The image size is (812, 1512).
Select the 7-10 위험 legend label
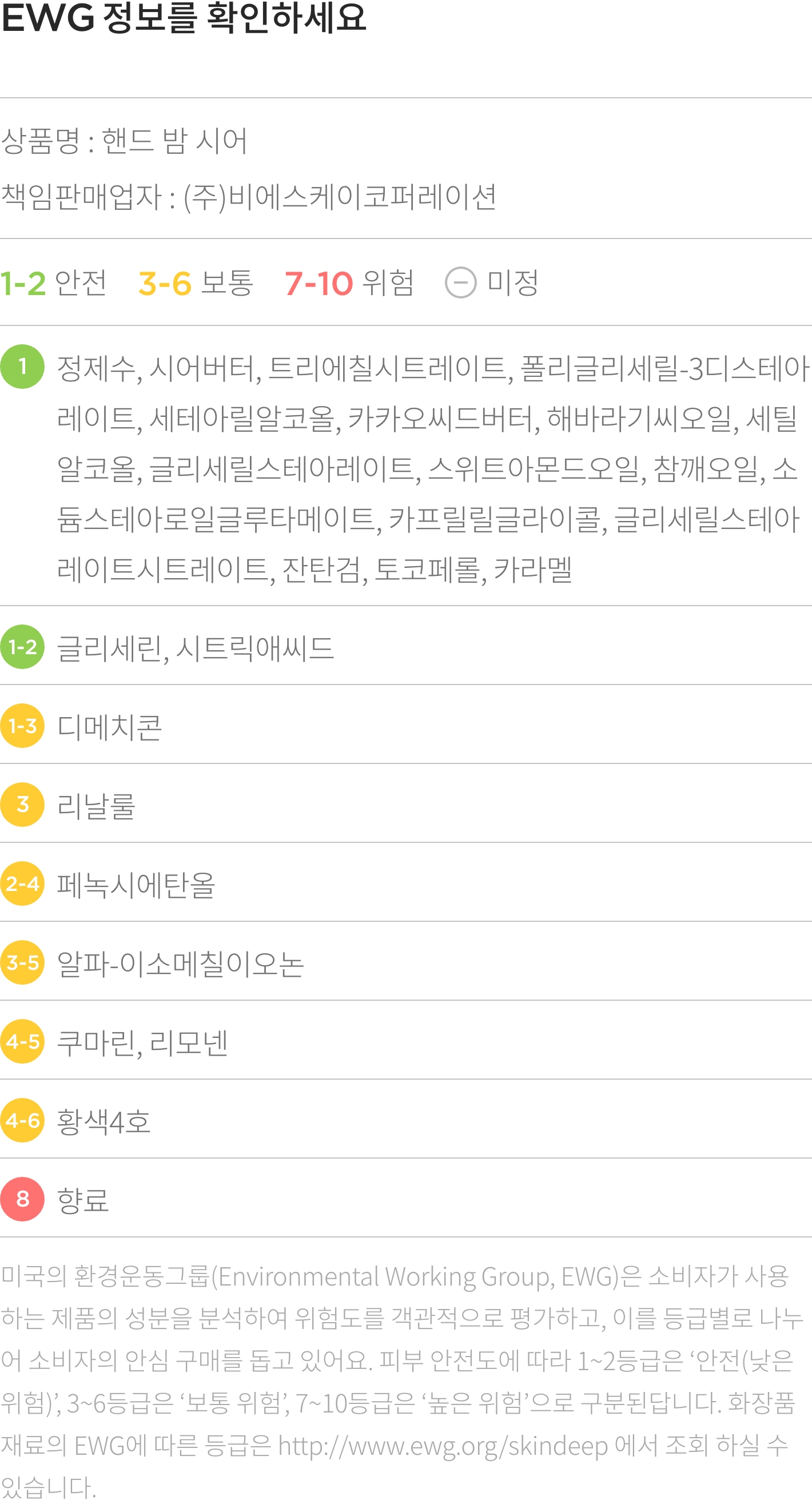[349, 283]
